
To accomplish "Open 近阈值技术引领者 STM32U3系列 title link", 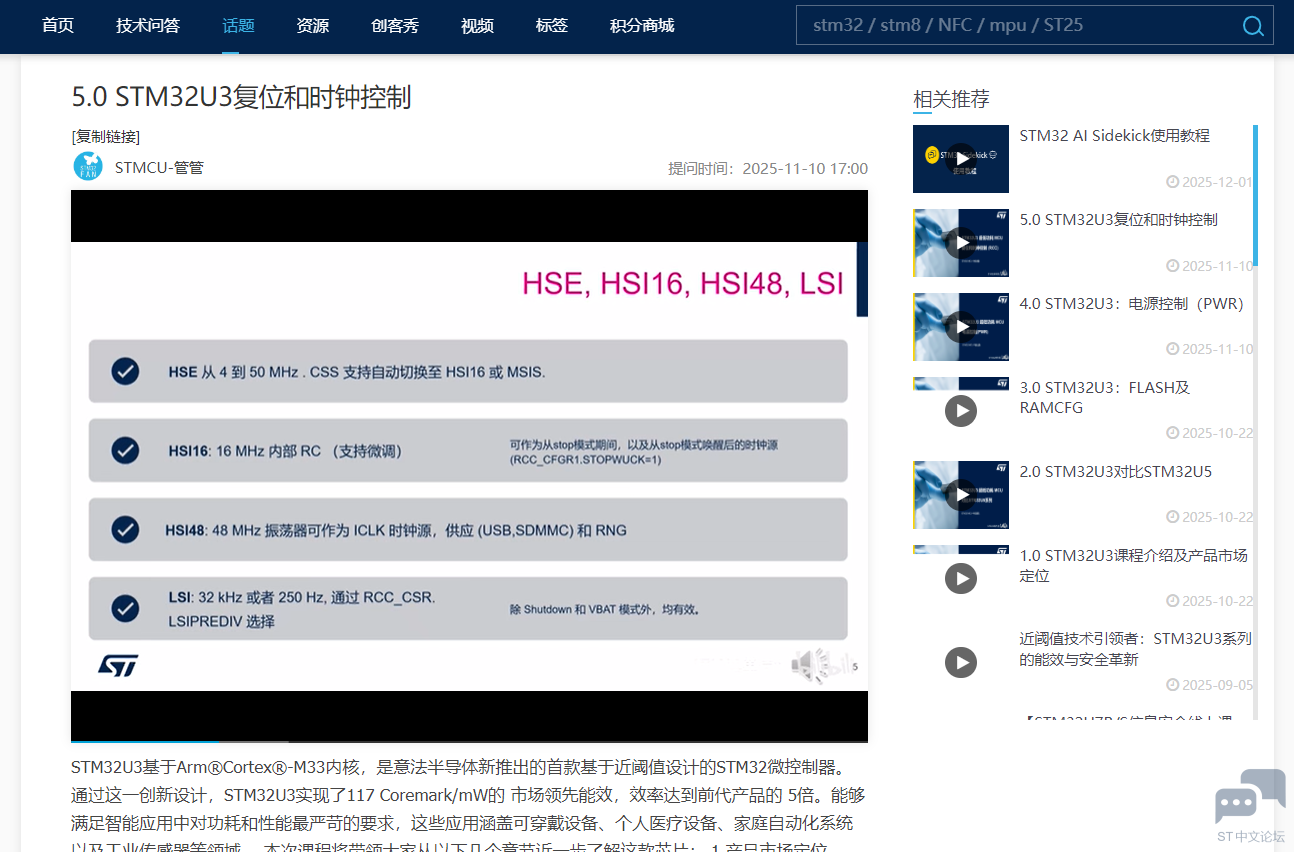I will (1135, 649).
